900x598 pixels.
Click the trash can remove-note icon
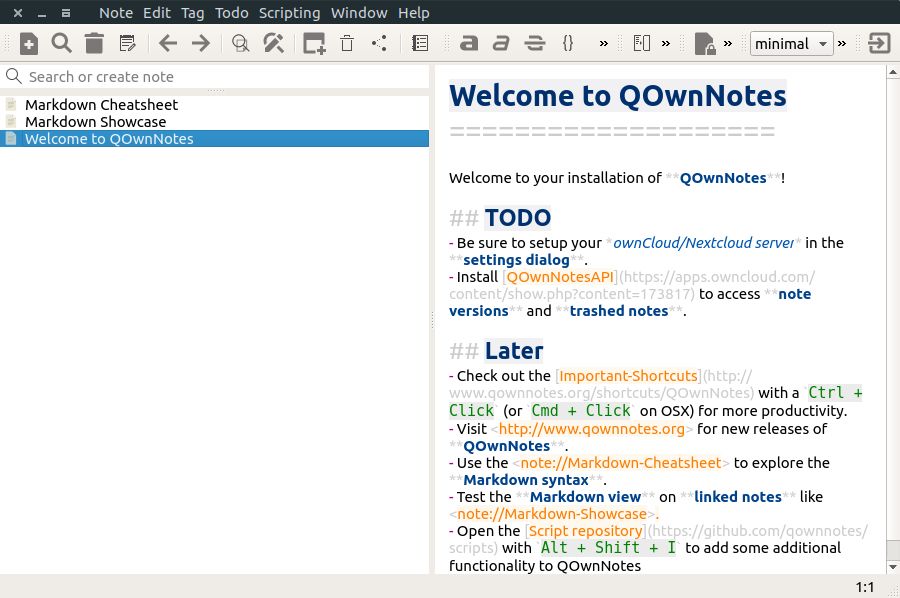(94, 44)
